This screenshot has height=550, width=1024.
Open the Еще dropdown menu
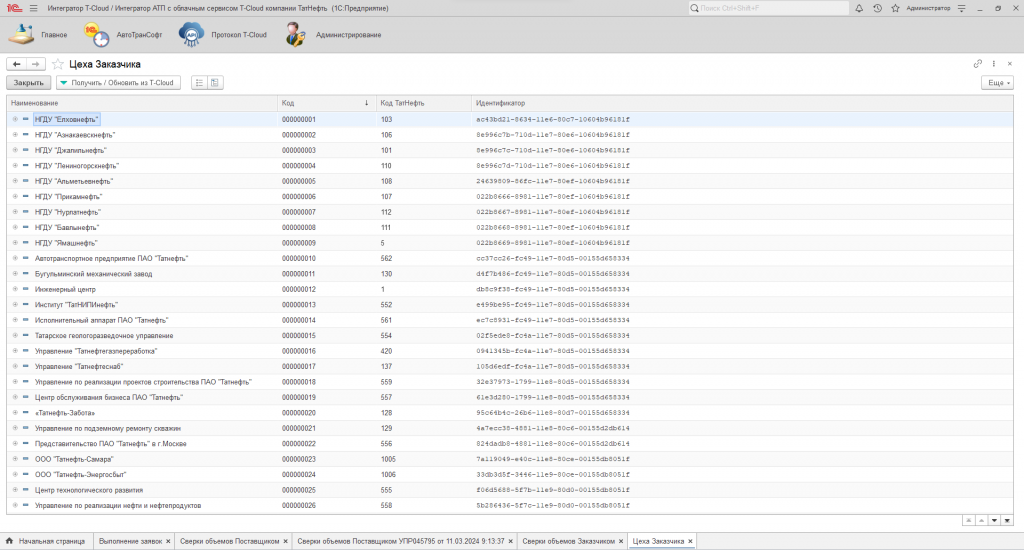[x=997, y=83]
